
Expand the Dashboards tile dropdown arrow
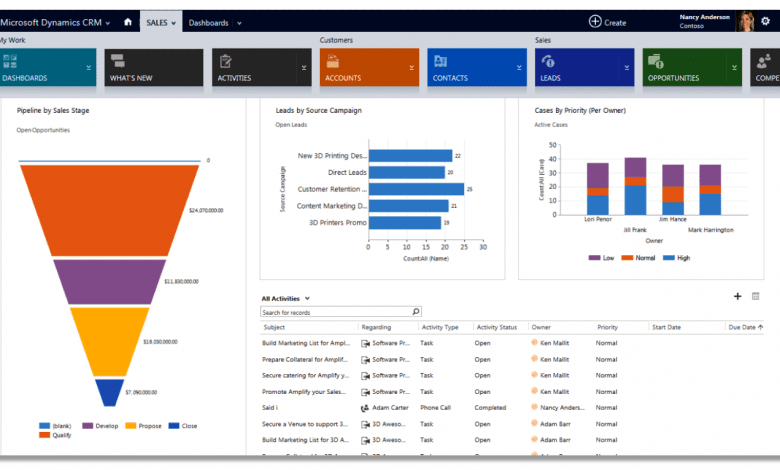[x=89, y=68]
